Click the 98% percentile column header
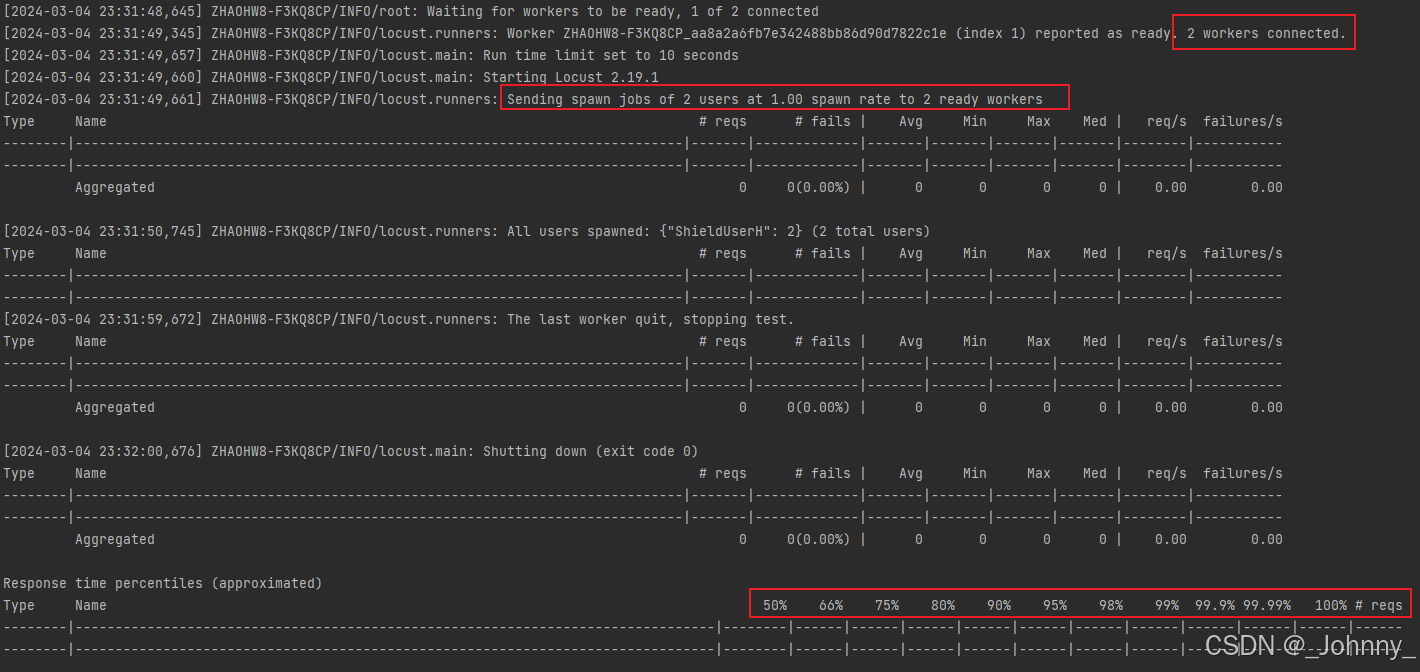 pos(1111,605)
